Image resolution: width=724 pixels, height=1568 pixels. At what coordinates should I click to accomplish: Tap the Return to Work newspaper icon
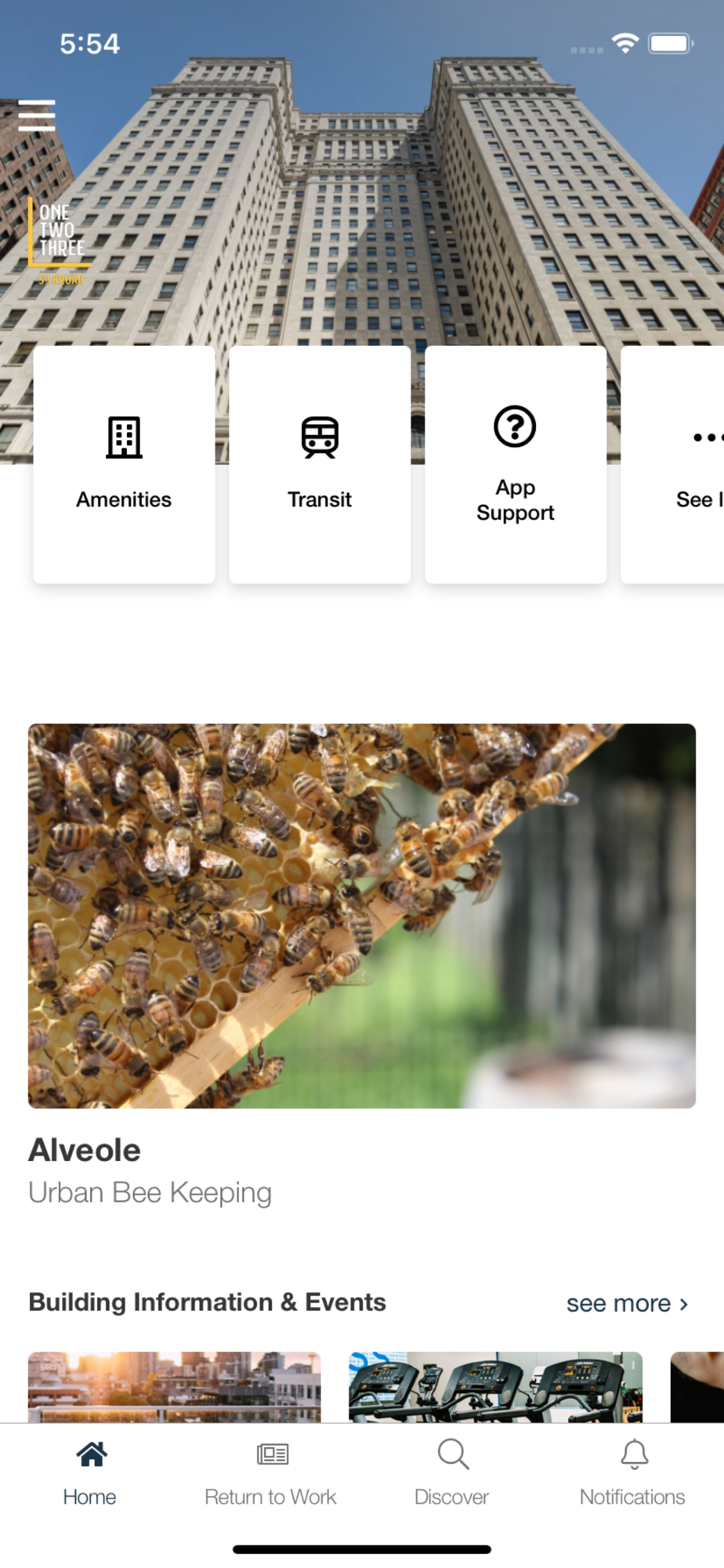(x=272, y=1454)
